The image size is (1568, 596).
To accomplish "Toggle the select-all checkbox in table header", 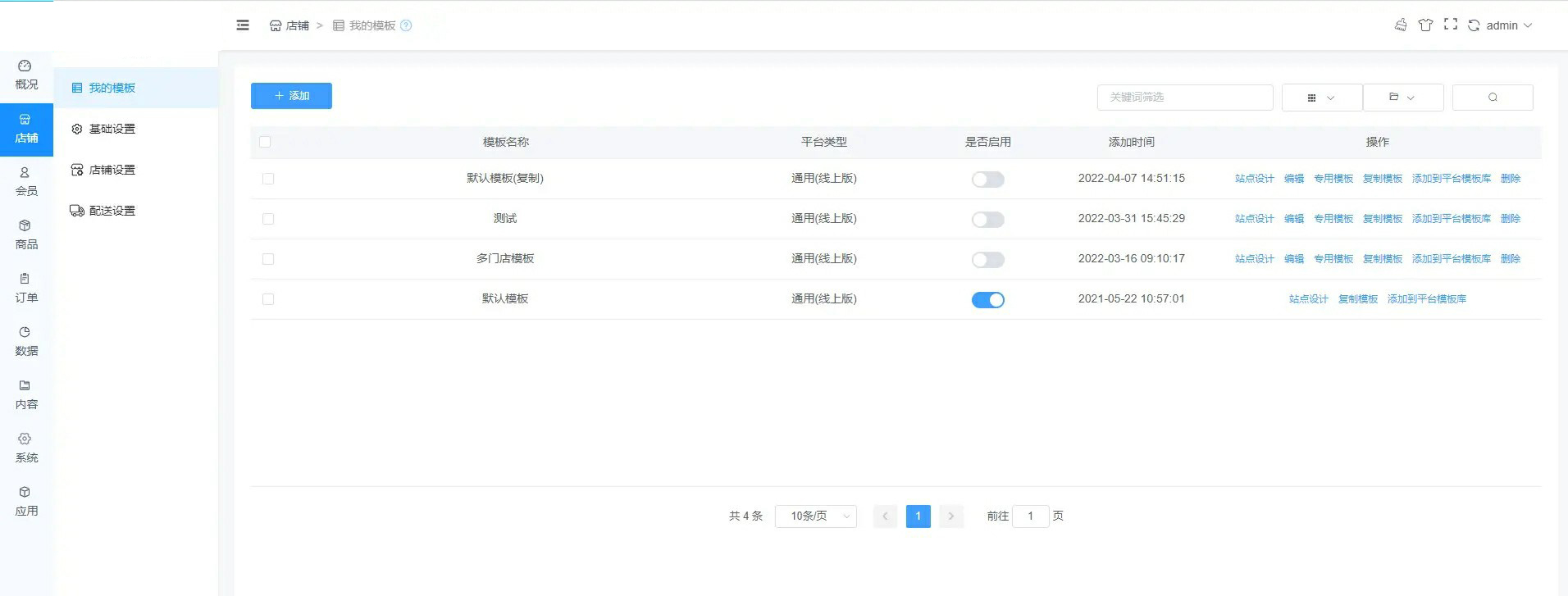I will [x=265, y=142].
